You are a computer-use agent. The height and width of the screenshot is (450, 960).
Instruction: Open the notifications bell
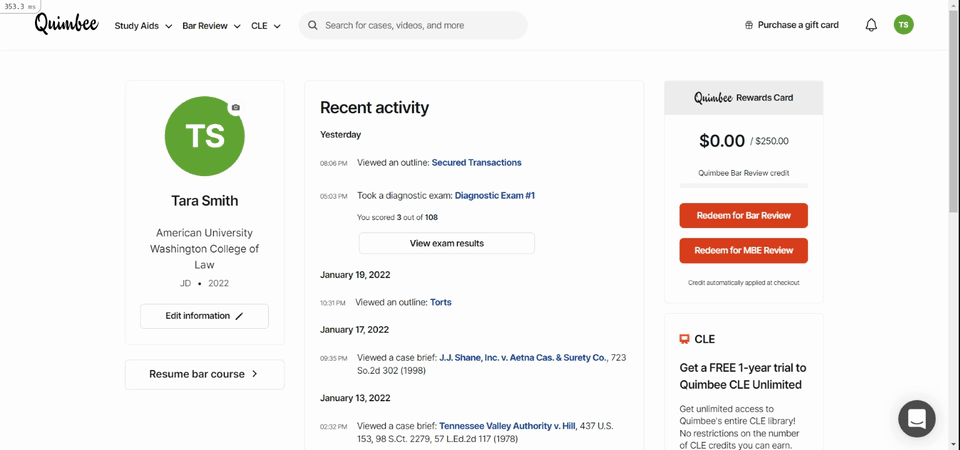pyautogui.click(x=871, y=25)
